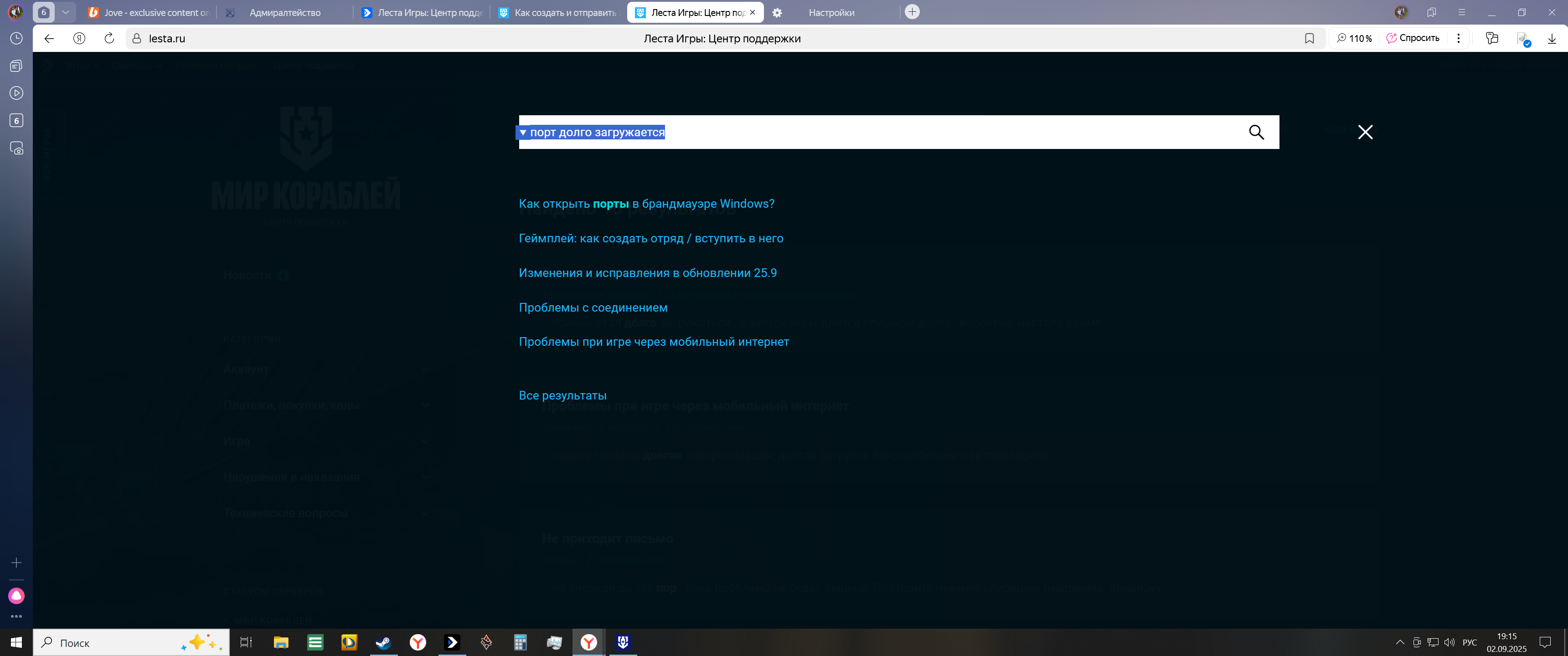Click profile avatar at top-left
The image size is (1568, 656).
tap(16, 12)
